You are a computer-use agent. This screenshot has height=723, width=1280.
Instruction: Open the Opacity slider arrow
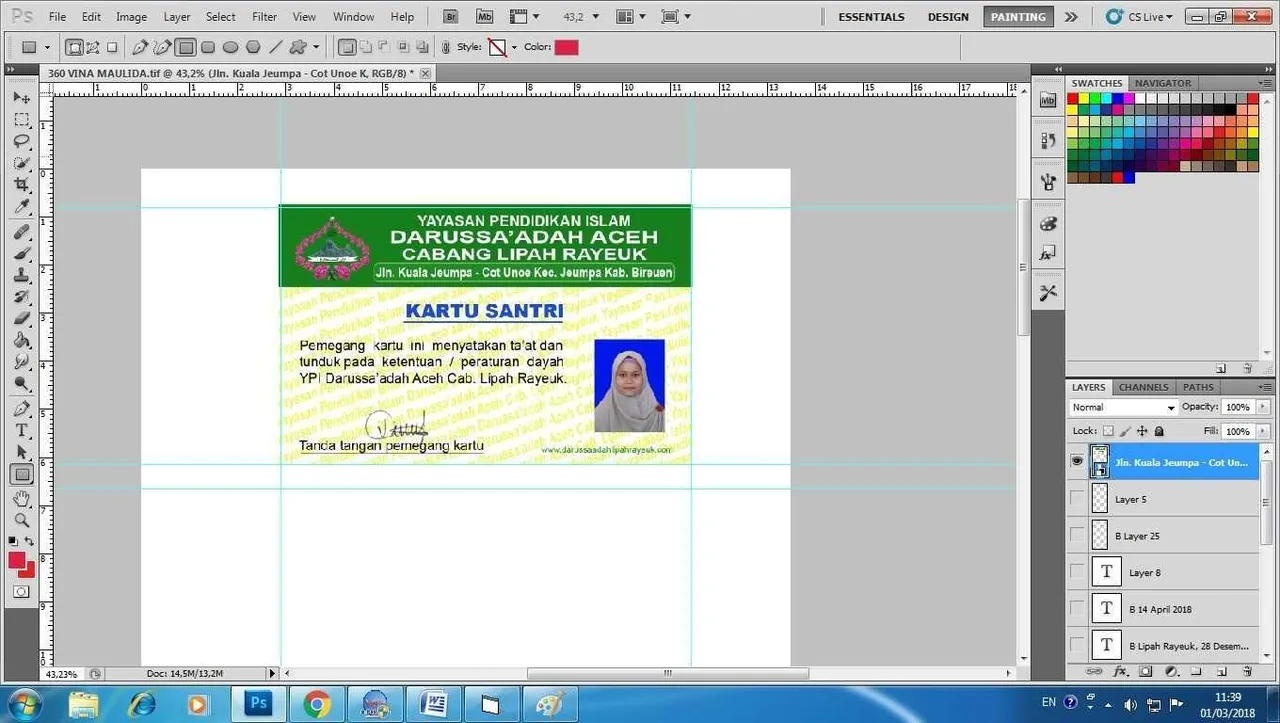pos(1264,407)
